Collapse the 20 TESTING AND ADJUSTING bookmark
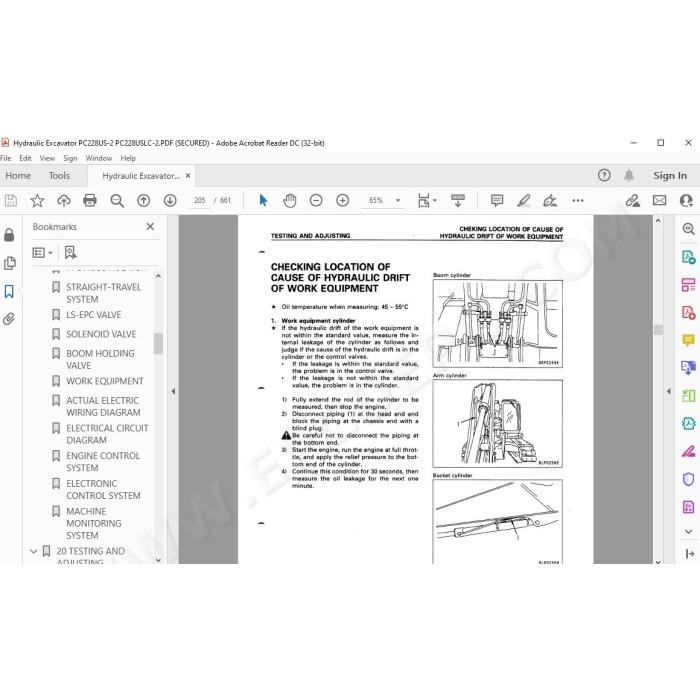700x700 pixels. (x=33, y=551)
